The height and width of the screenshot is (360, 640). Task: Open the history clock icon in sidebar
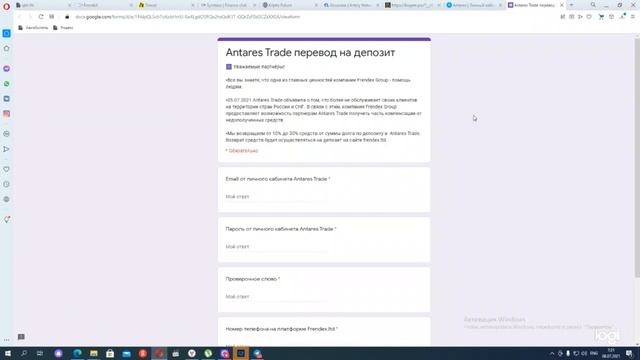tap(7, 184)
